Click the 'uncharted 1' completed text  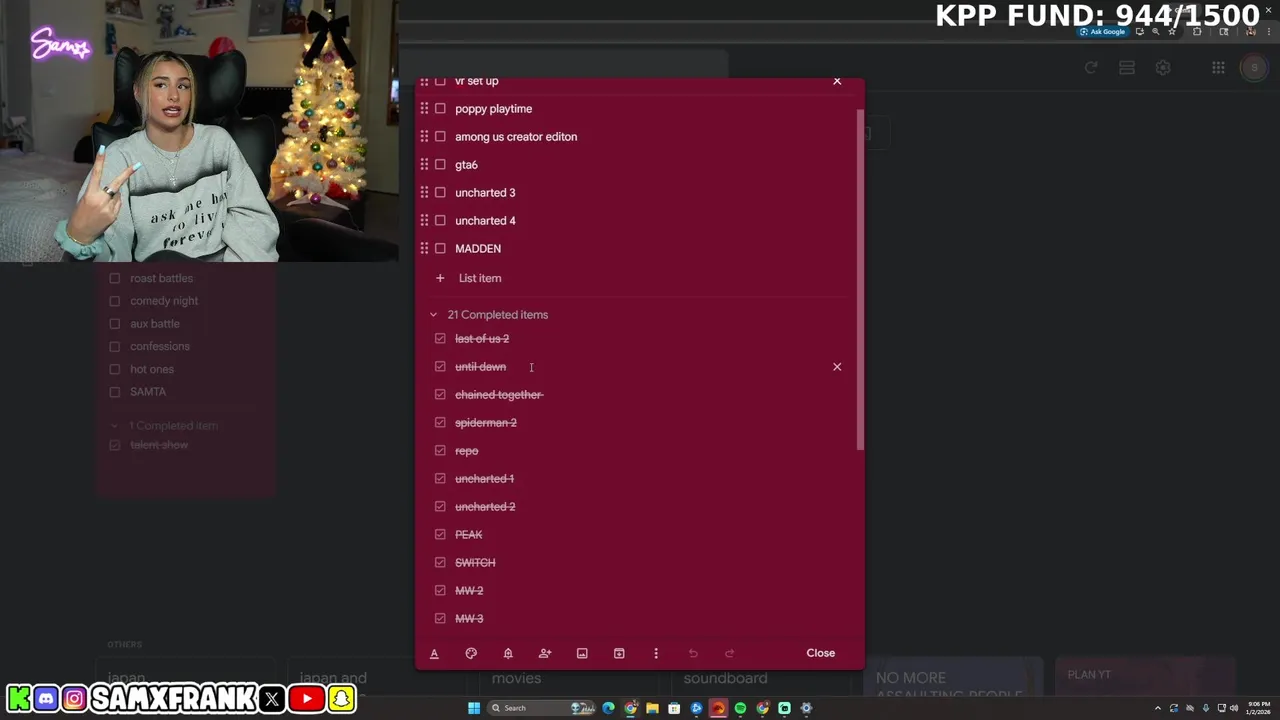click(484, 479)
